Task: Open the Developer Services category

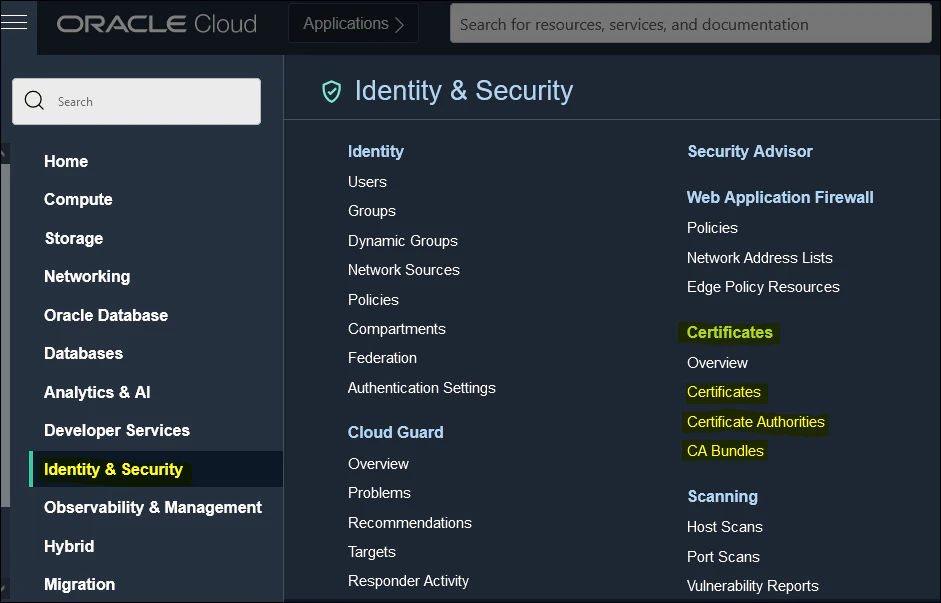Action: tap(117, 430)
